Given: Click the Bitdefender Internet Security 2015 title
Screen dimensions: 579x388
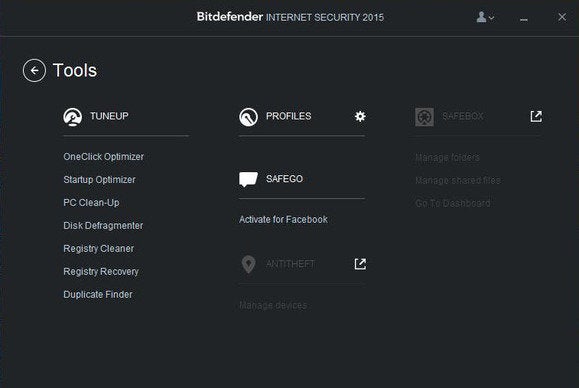Looking at the screenshot, I should tap(290, 17).
